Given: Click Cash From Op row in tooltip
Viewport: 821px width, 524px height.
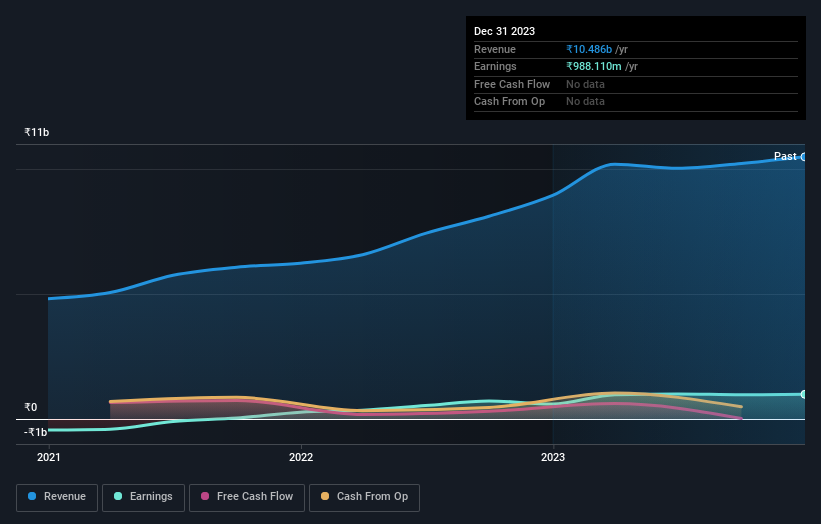Looking at the screenshot, I should tap(636, 102).
